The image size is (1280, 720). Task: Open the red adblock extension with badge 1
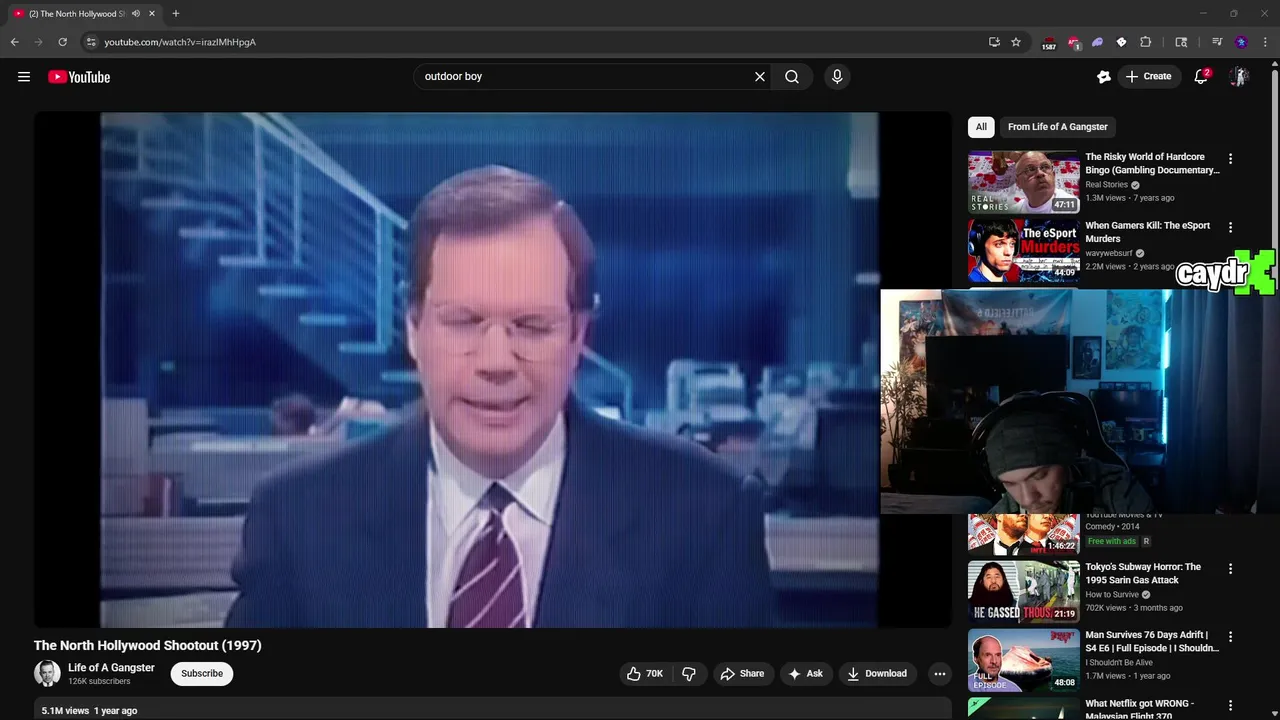tap(1074, 43)
